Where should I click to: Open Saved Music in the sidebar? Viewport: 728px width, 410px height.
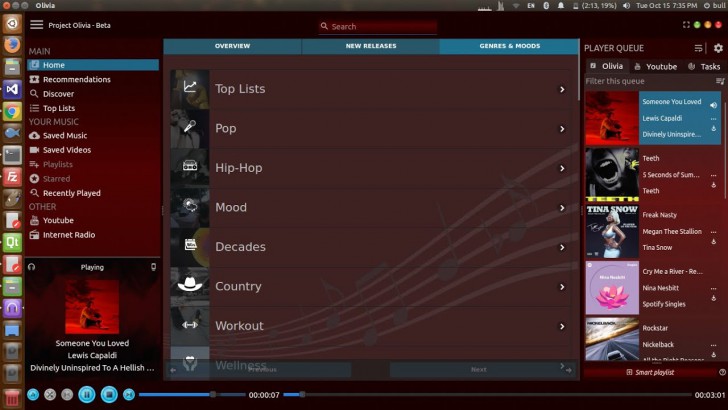tap(93, 136)
